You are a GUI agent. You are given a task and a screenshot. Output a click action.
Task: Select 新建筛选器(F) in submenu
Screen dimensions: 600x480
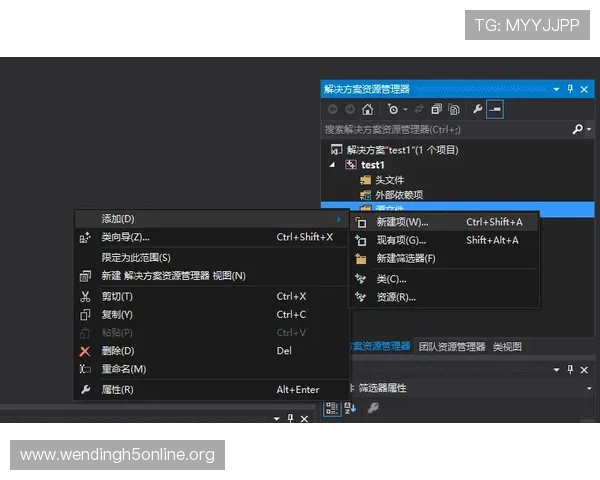pyautogui.click(x=444, y=259)
